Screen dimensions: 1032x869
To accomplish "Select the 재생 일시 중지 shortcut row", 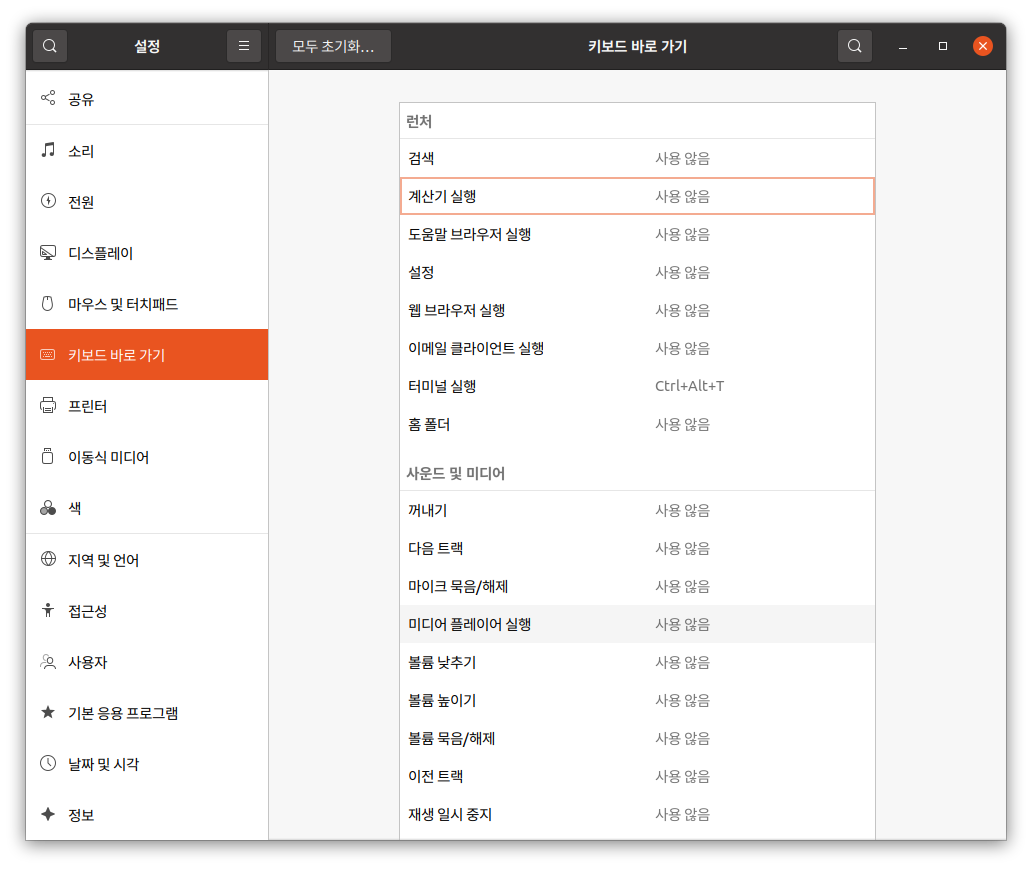I will click(637, 814).
